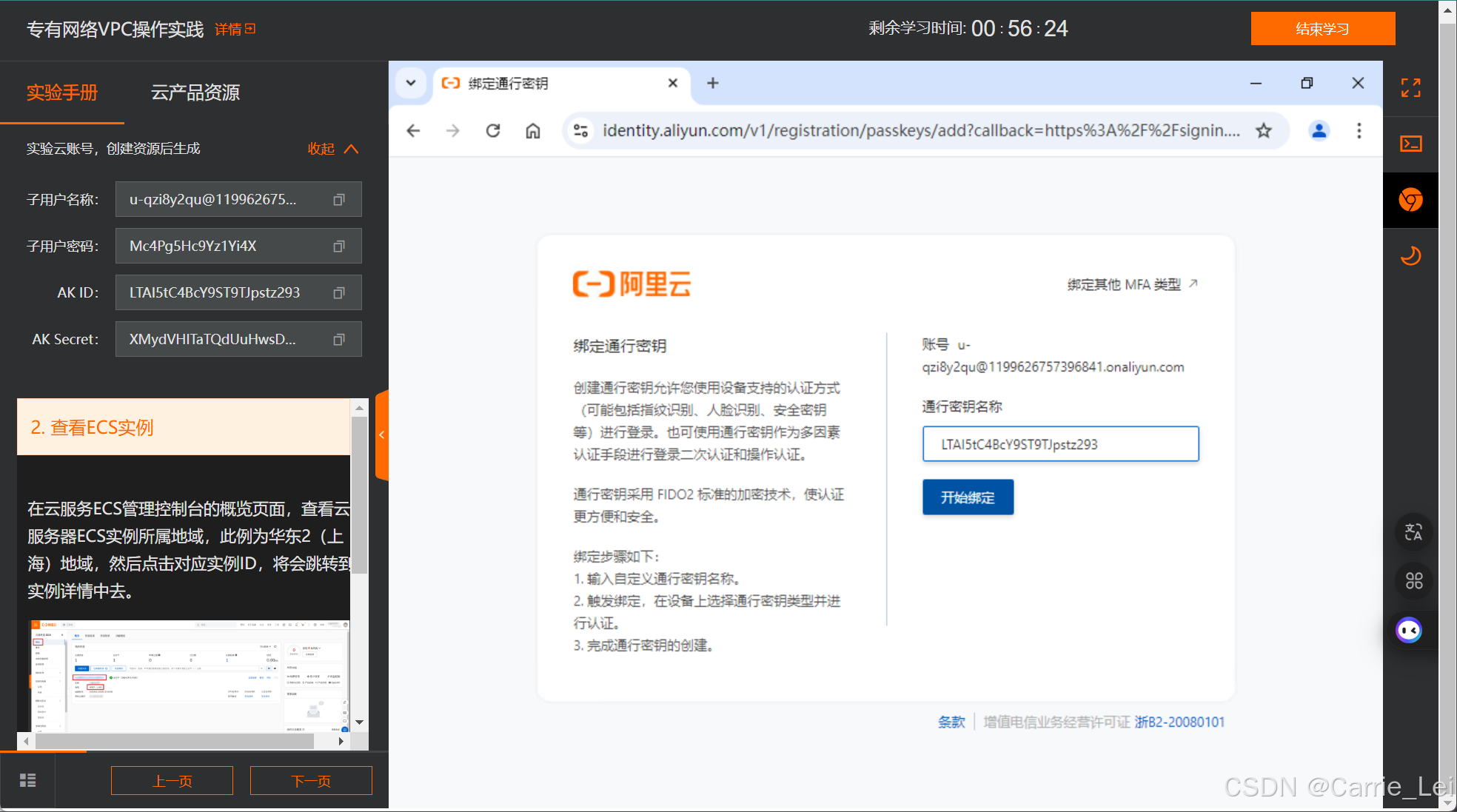Copy the sub-user password Mc4Pg5Hc9Yz1Yi4X
This screenshot has height=812, width=1457.
[339, 246]
